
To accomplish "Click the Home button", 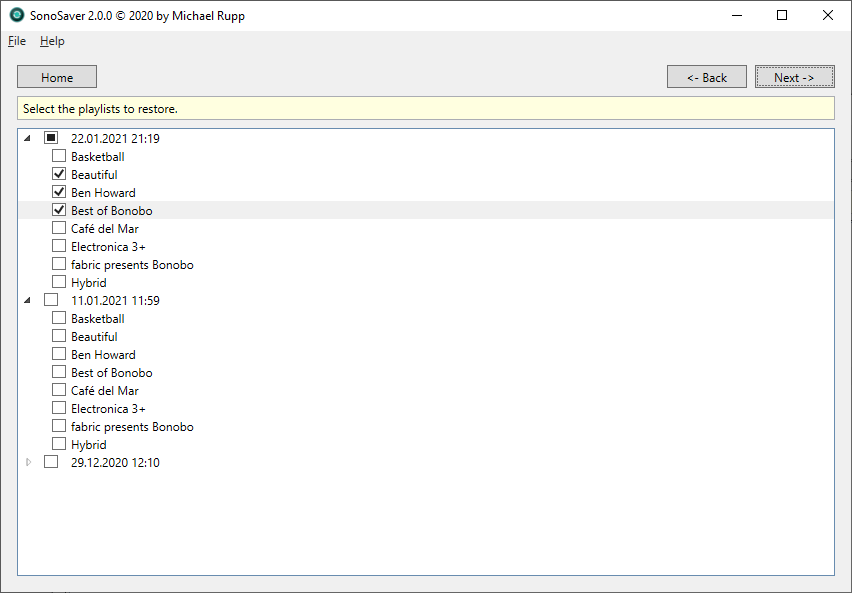I will pyautogui.click(x=56, y=76).
